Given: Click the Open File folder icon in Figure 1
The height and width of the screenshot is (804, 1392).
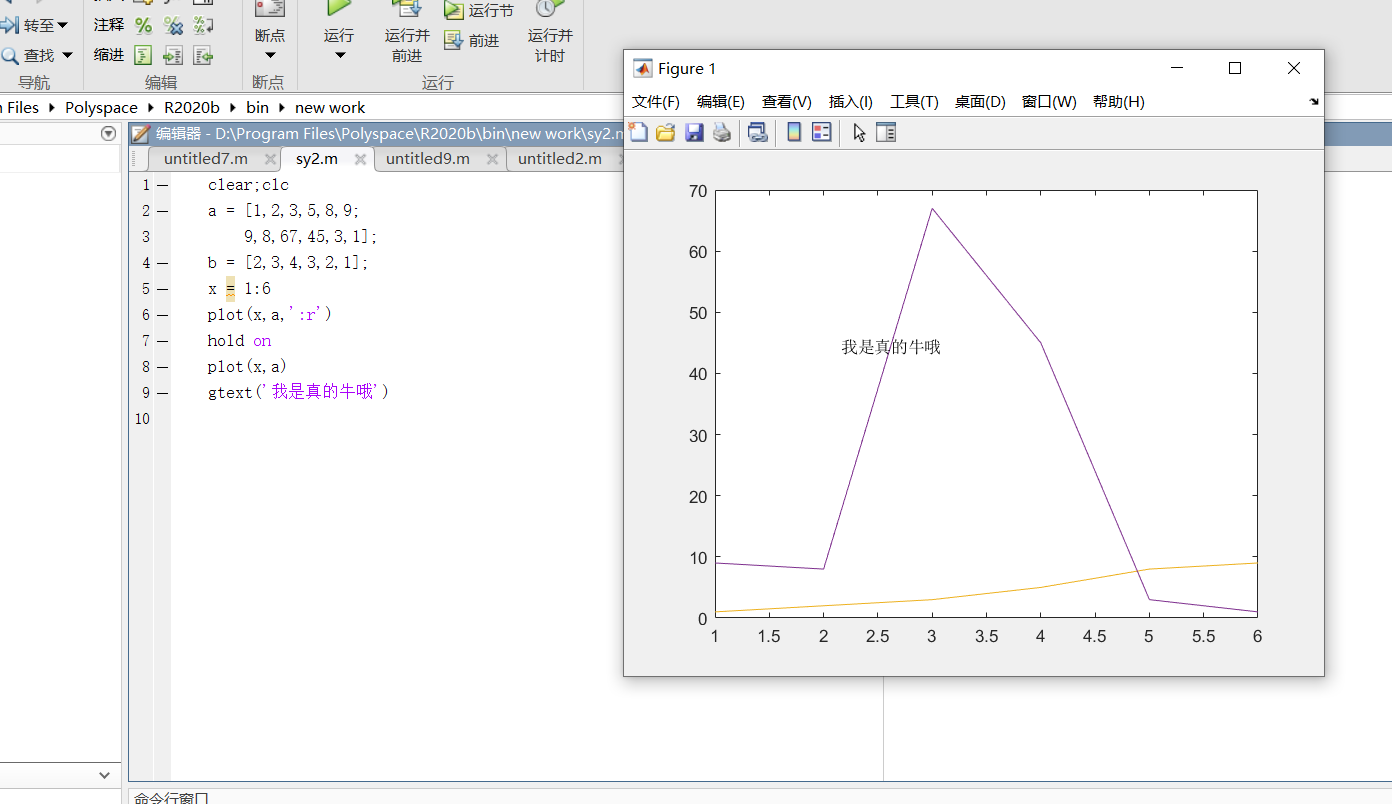Looking at the screenshot, I should point(666,132).
